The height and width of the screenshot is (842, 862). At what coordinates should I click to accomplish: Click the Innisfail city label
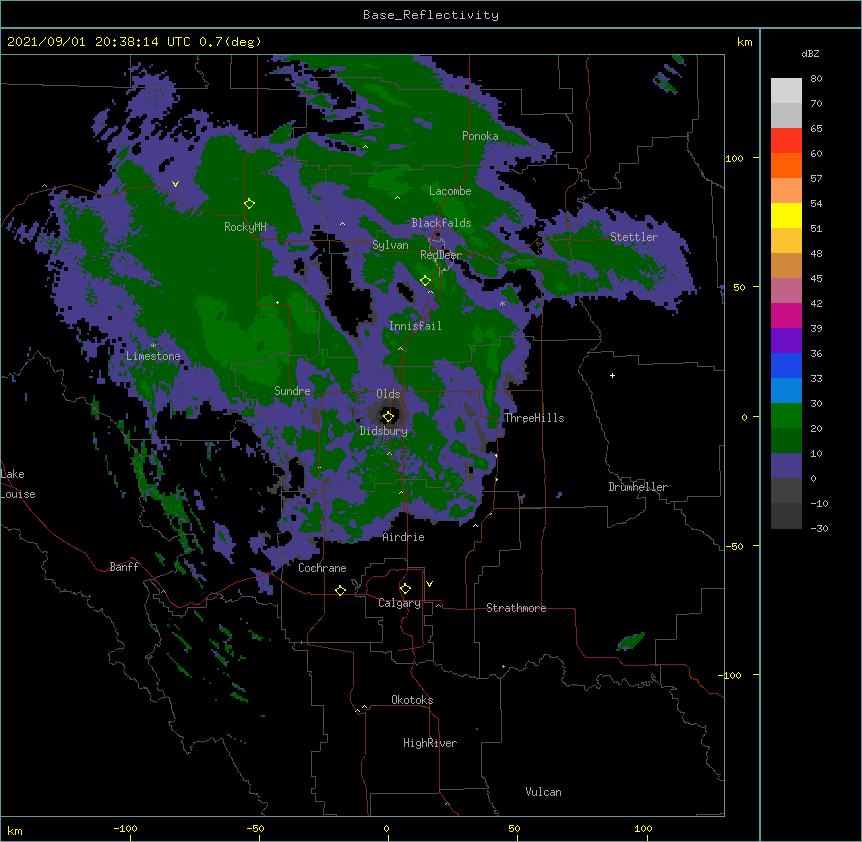415,326
